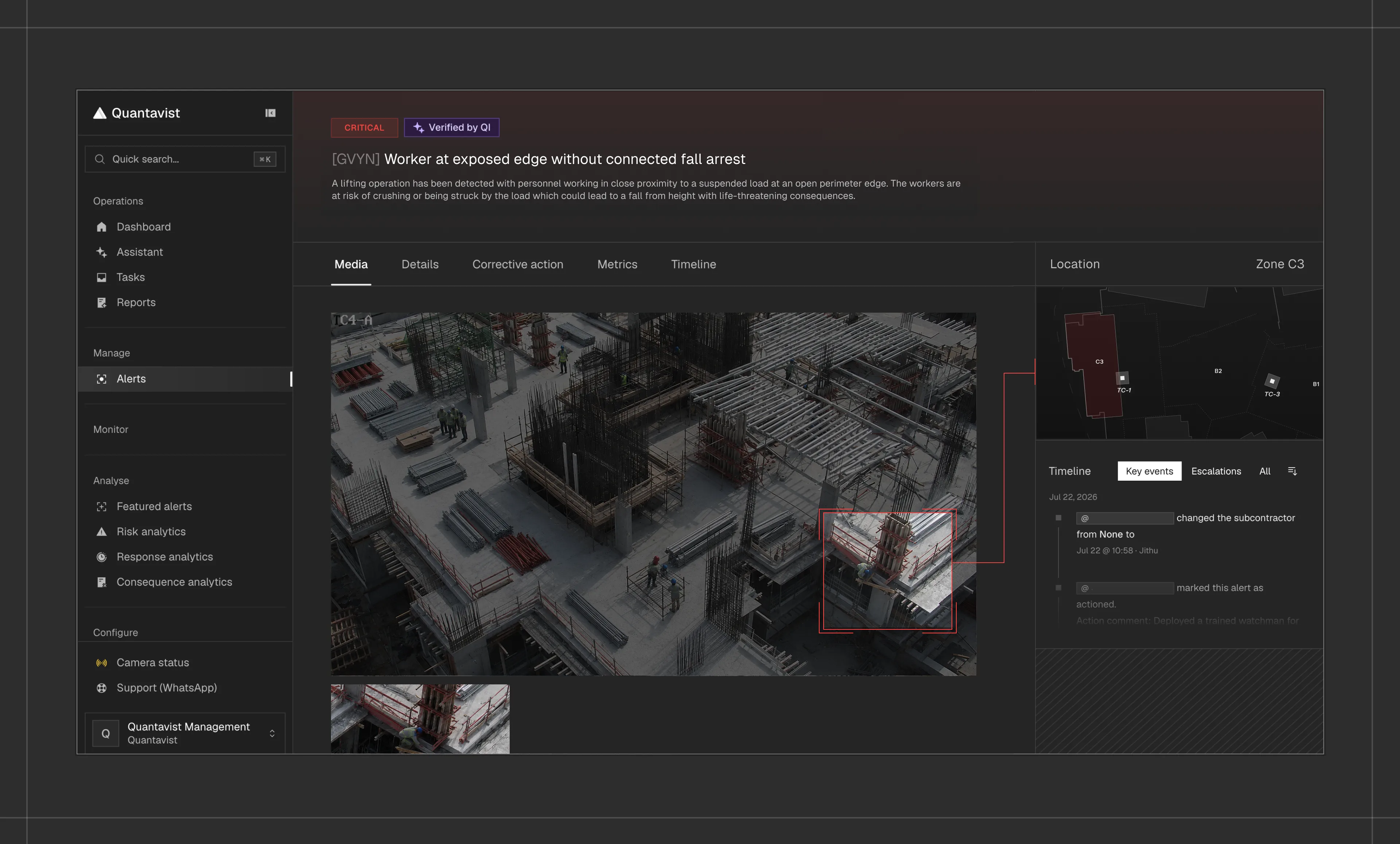Select All timeline filter
Image resolution: width=1400 pixels, height=844 pixels.
pyautogui.click(x=1265, y=471)
